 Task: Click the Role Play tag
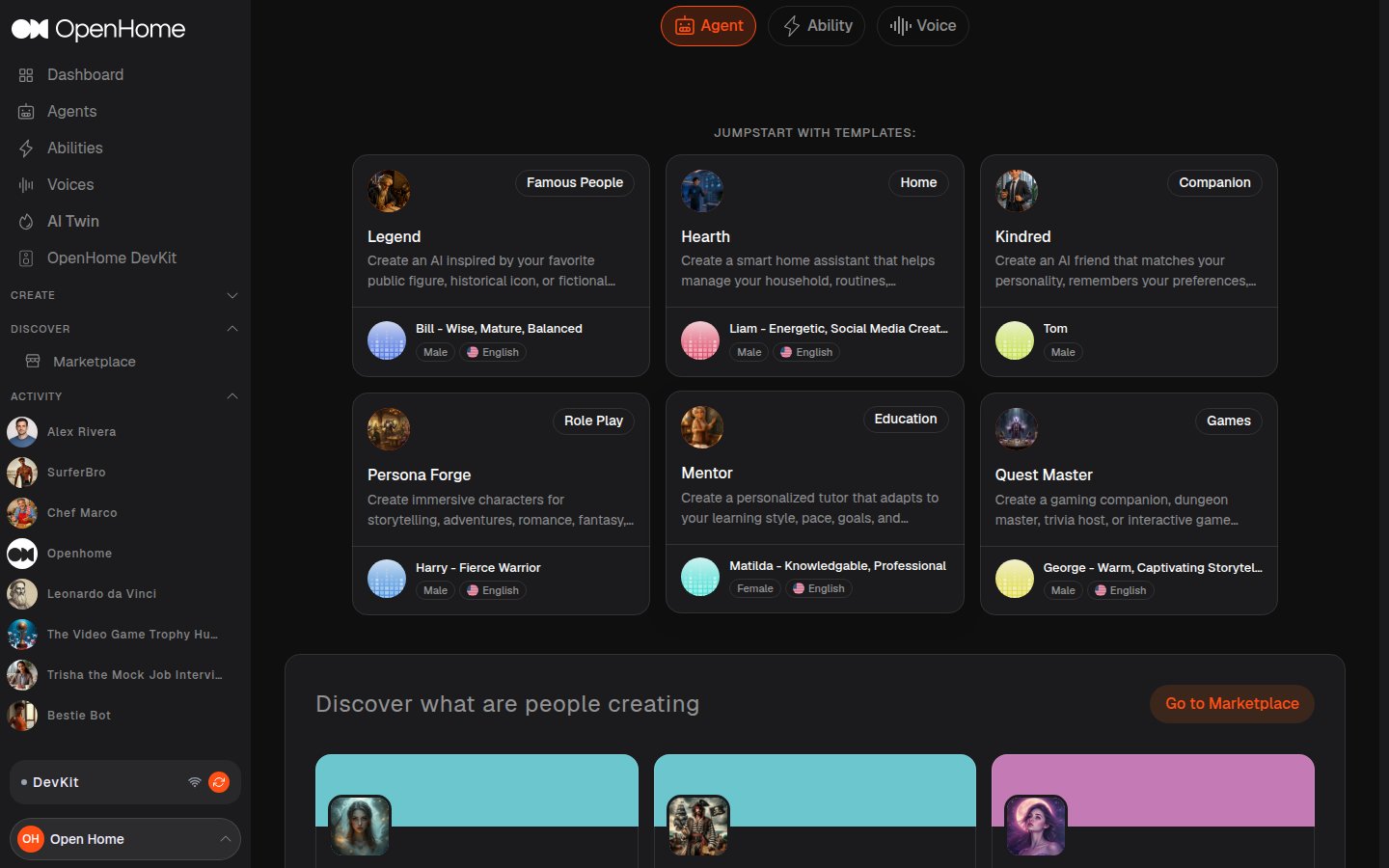tap(593, 420)
